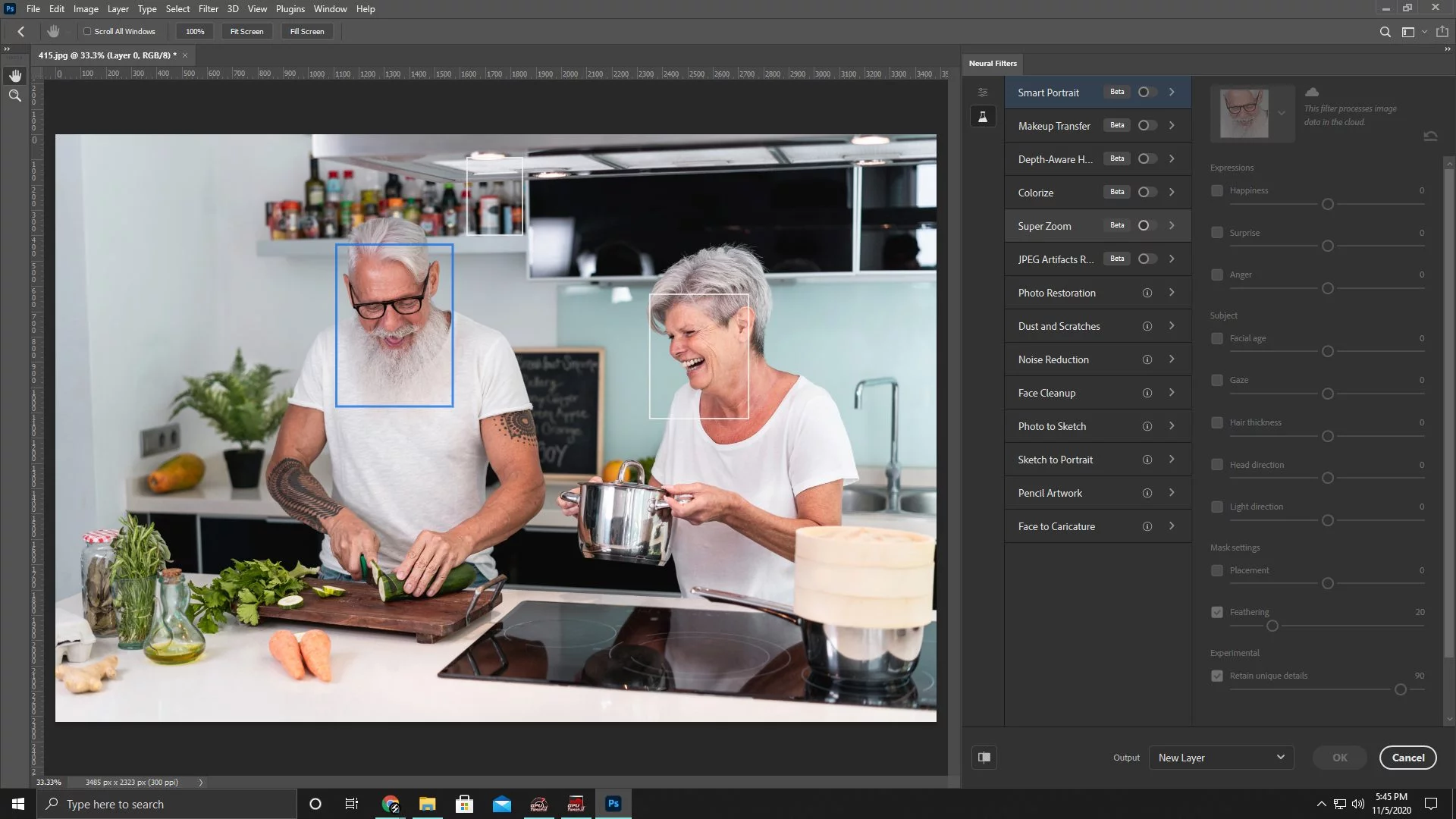Enable the Smart Portrait filter toggle
Viewport: 1456px width, 819px height.
click(1147, 92)
